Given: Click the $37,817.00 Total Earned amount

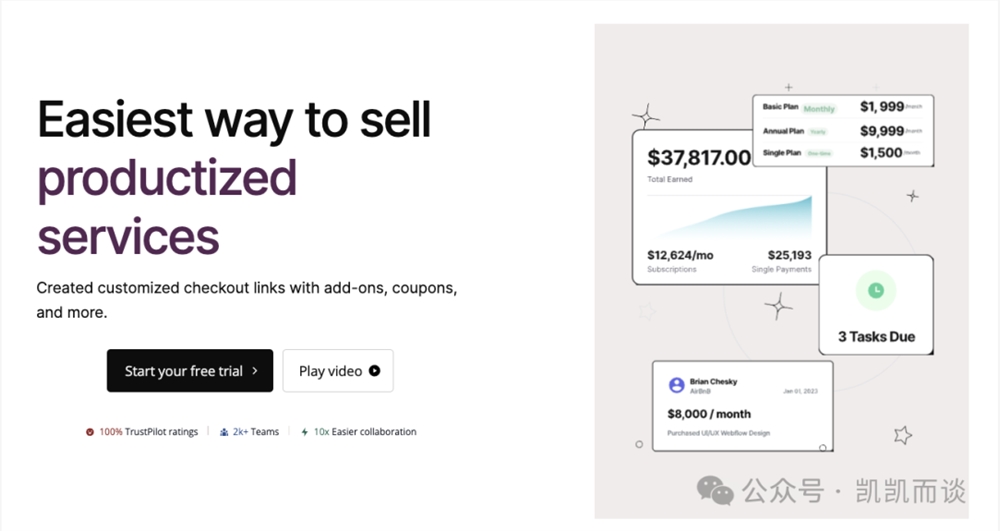Looking at the screenshot, I should coord(699,157).
